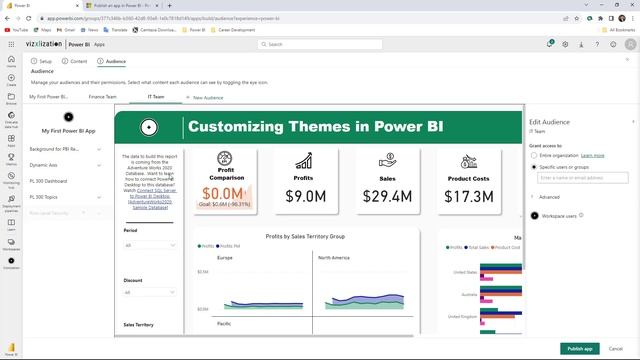The image size is (640, 360).
Task: Open Deployment pipelines in left navigation
Action: 11,203
